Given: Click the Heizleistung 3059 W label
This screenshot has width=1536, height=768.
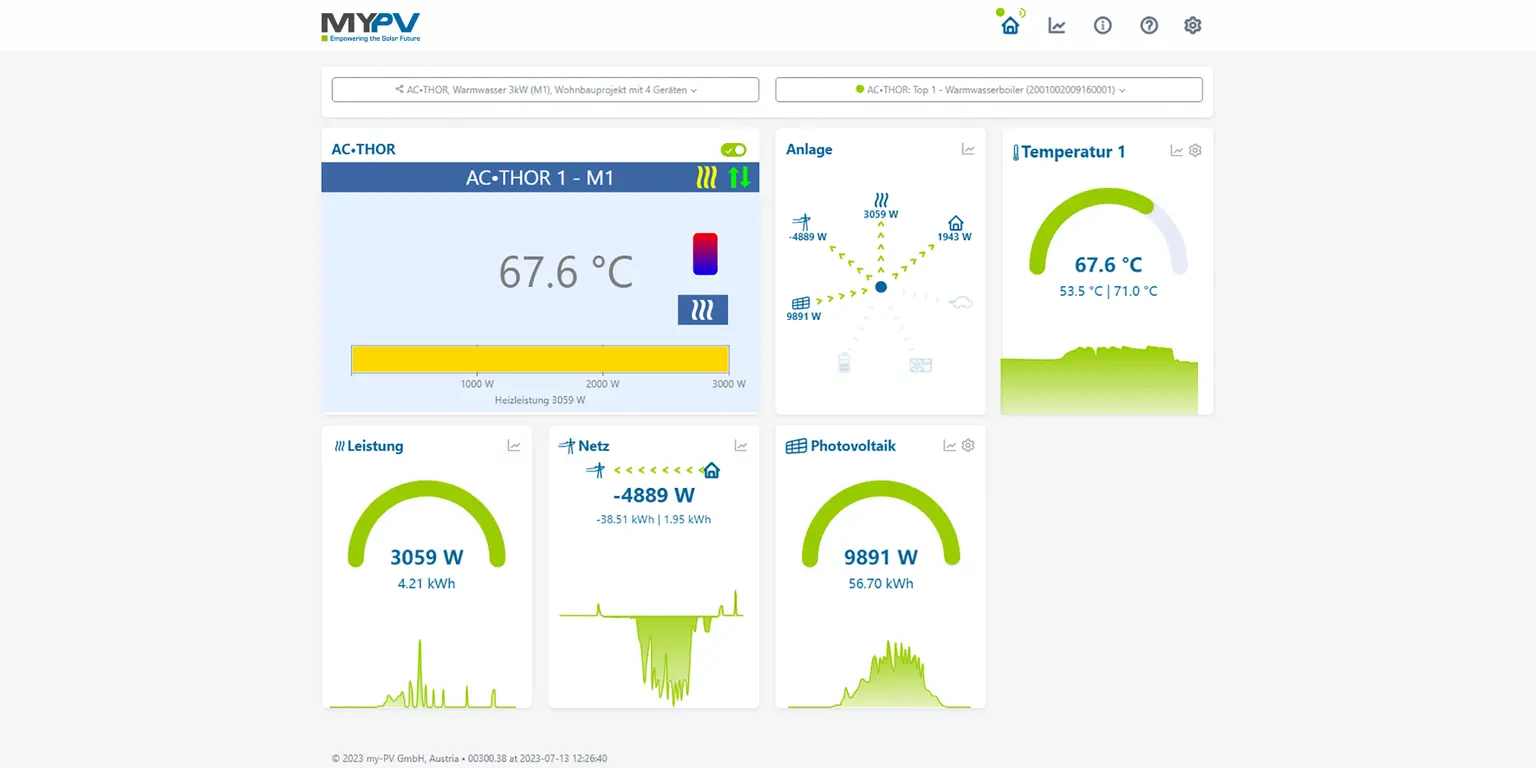Looking at the screenshot, I should pos(540,400).
